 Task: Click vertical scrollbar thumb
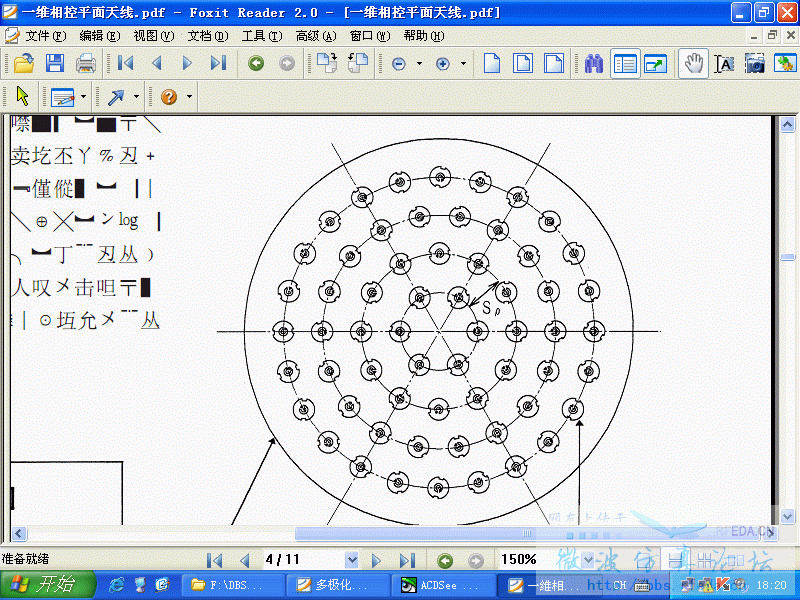(787, 258)
